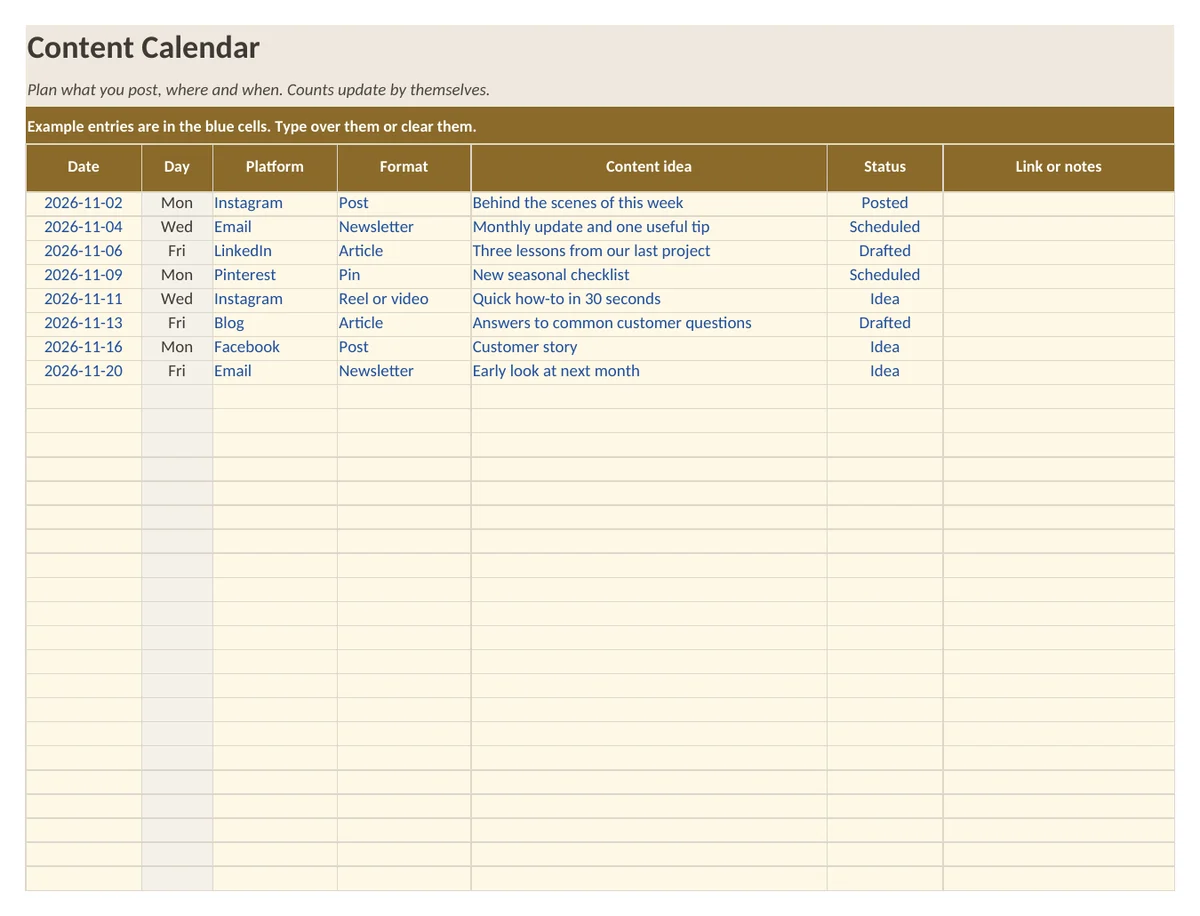Select the Content Calendar title cell

click(600, 48)
